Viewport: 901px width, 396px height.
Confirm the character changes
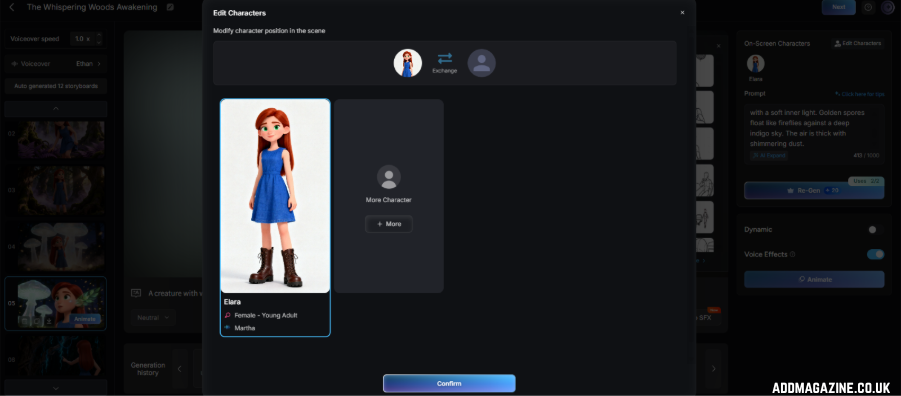coord(449,383)
